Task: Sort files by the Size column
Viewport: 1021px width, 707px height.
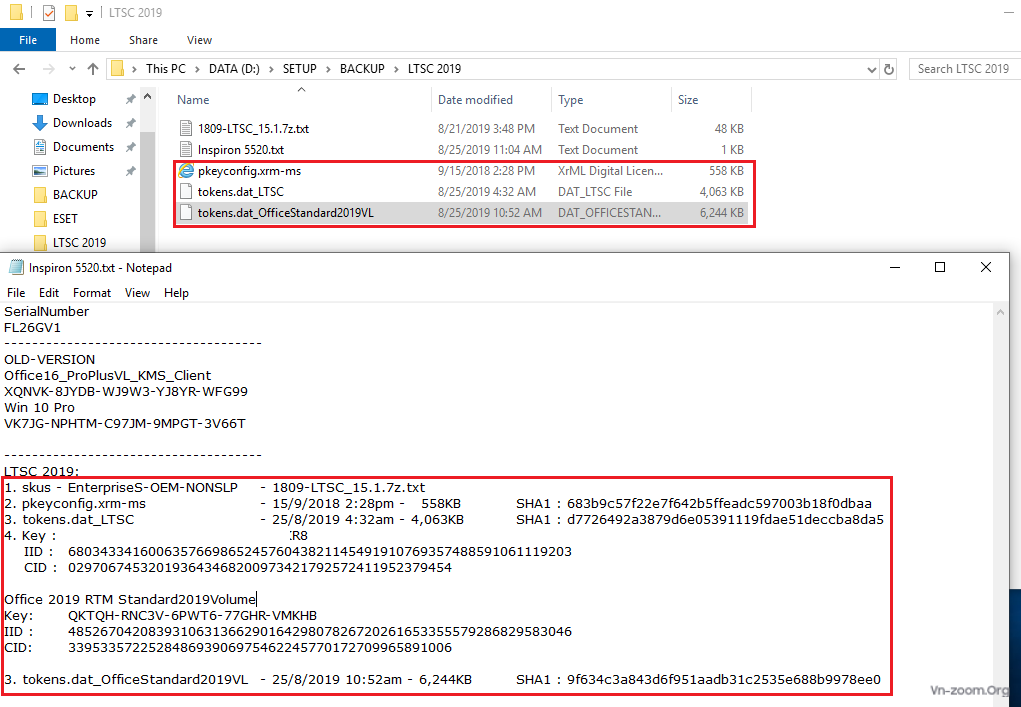Action: pyautogui.click(x=688, y=100)
